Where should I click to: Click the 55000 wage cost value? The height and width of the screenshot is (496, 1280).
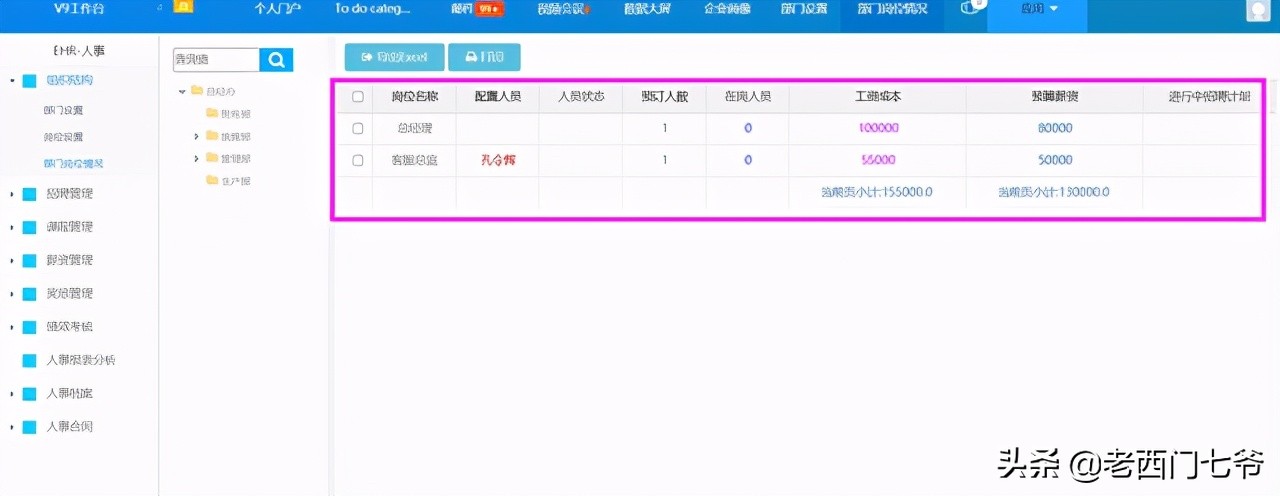[878, 160]
